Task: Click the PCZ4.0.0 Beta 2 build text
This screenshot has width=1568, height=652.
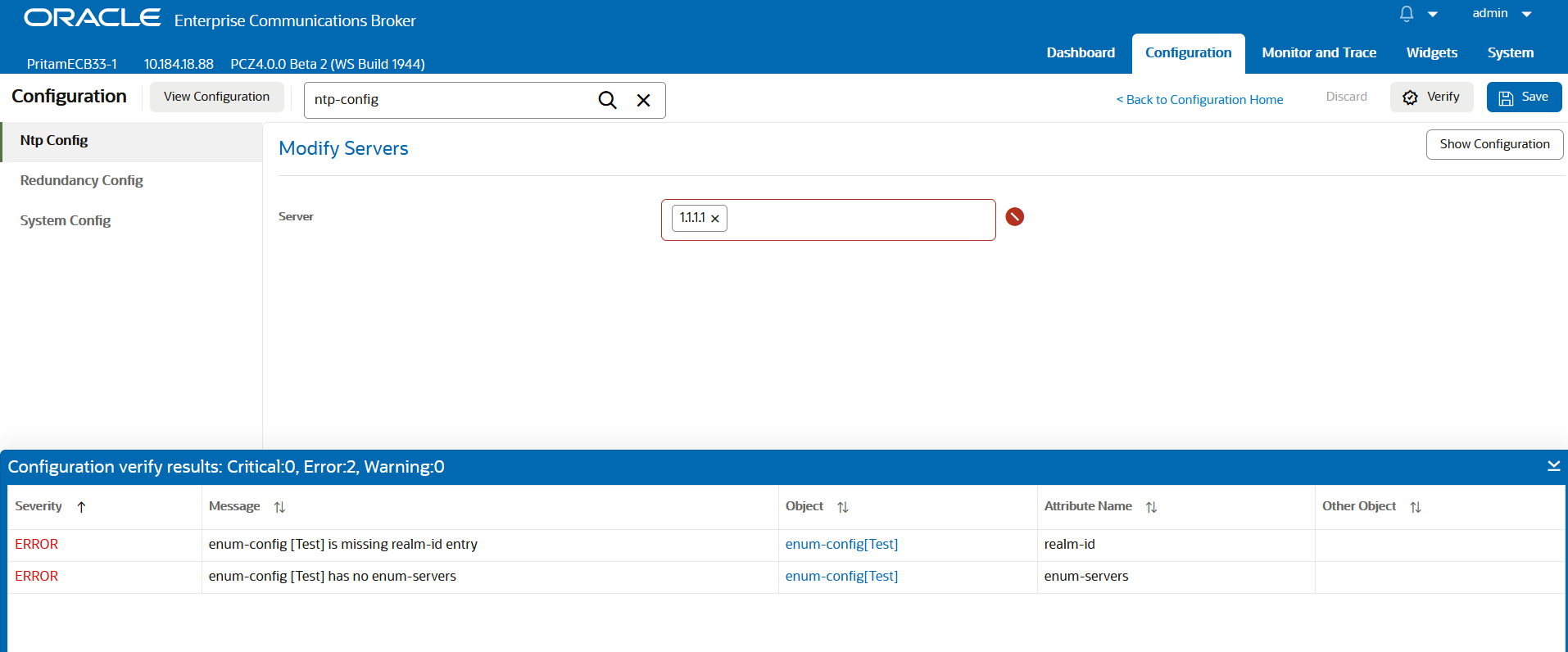Action: point(328,64)
